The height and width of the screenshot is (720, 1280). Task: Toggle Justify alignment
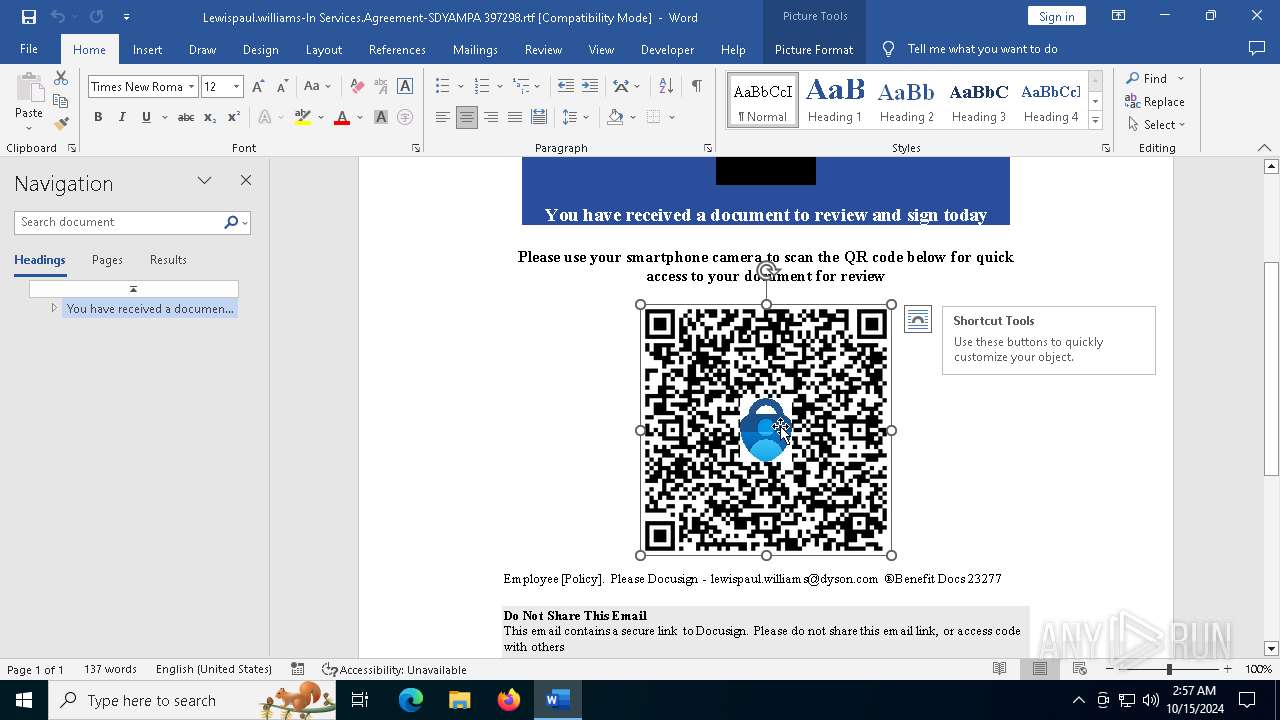(x=515, y=117)
